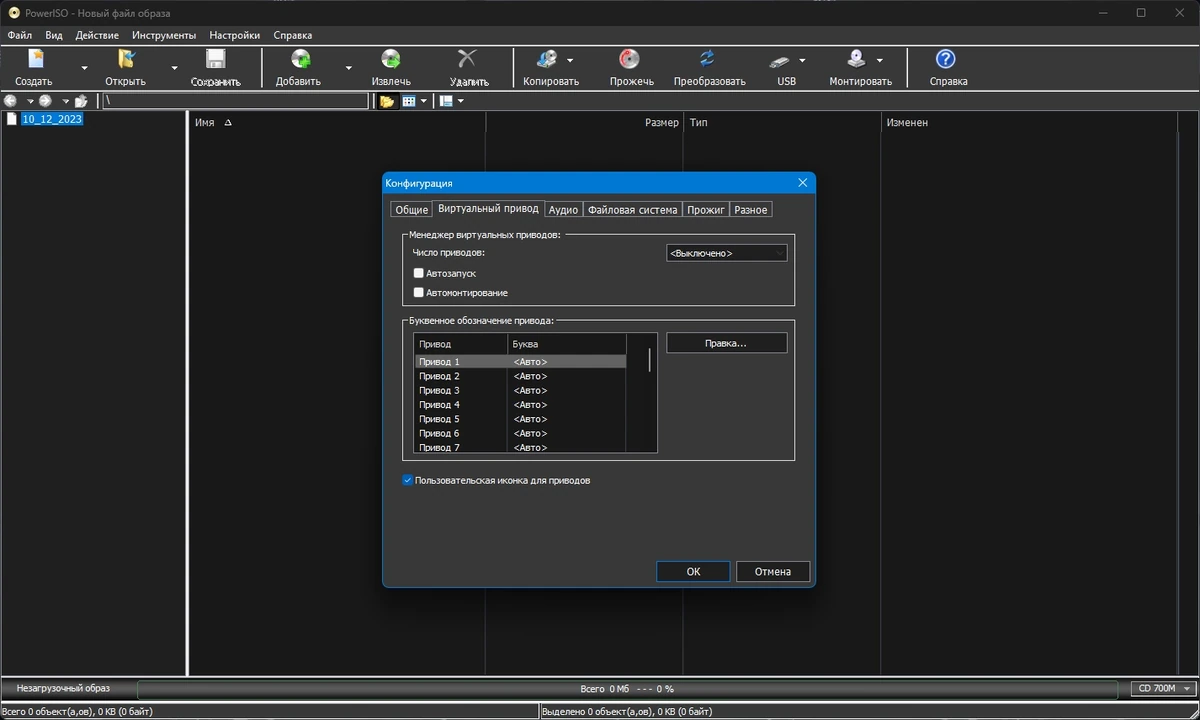
Task: Click the Монтировать (Mount) toolbar icon
Action: click(x=856, y=59)
